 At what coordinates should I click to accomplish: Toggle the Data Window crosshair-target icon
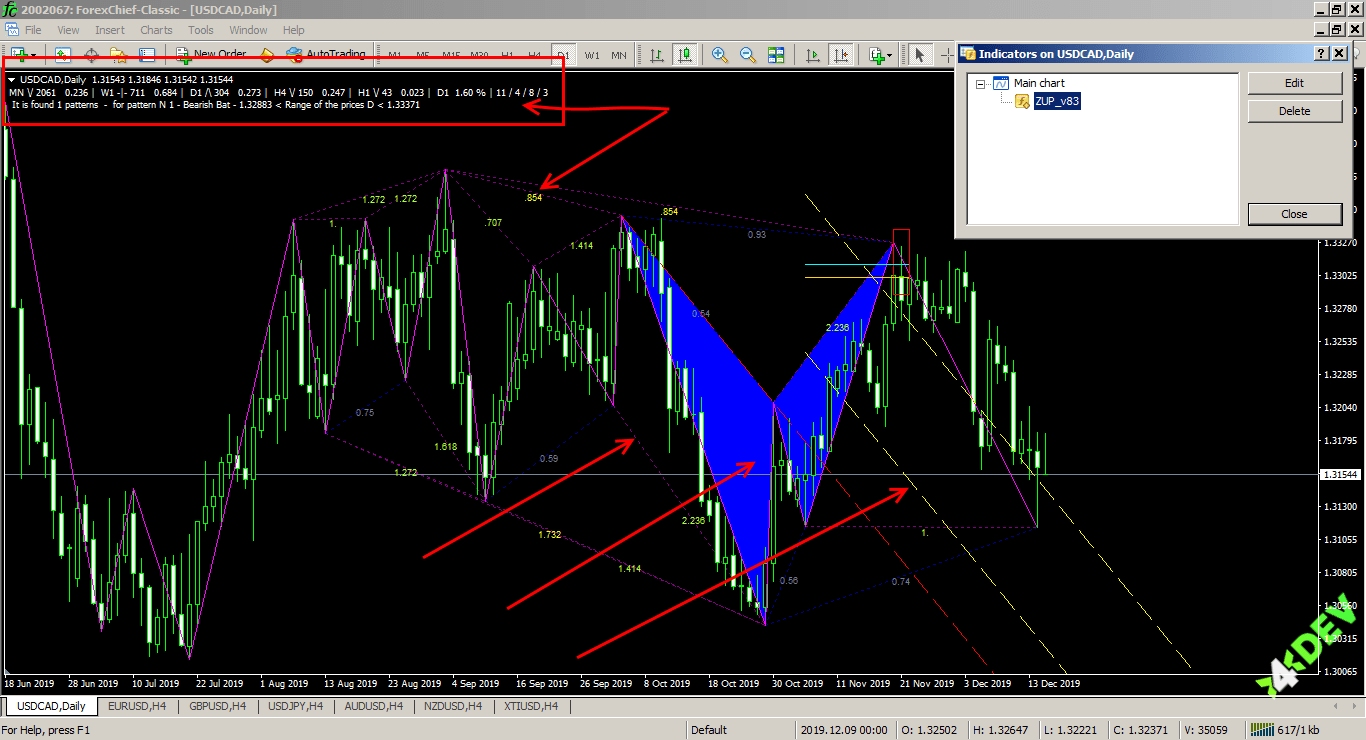(91, 55)
